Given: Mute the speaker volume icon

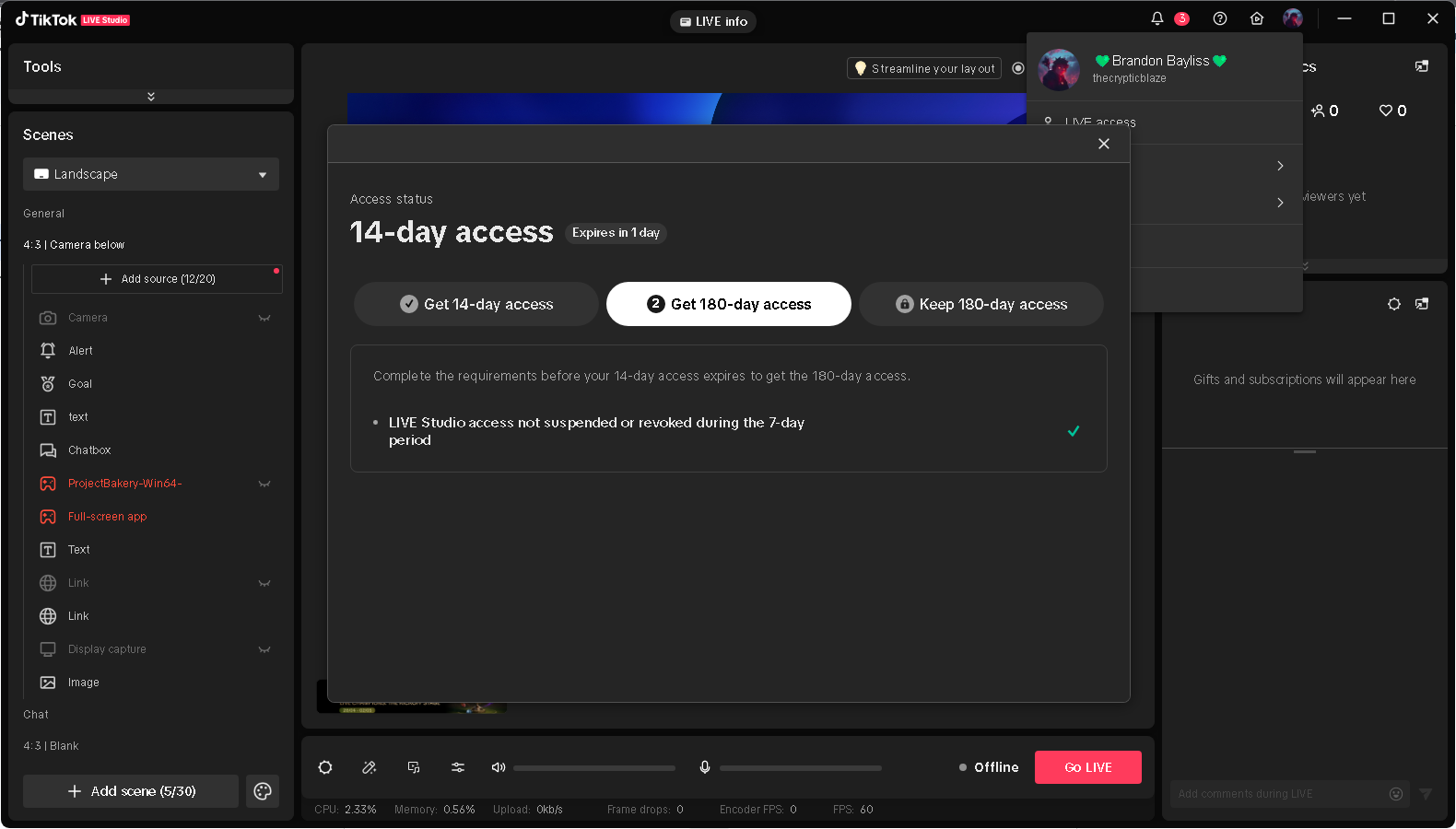Looking at the screenshot, I should pos(499,767).
